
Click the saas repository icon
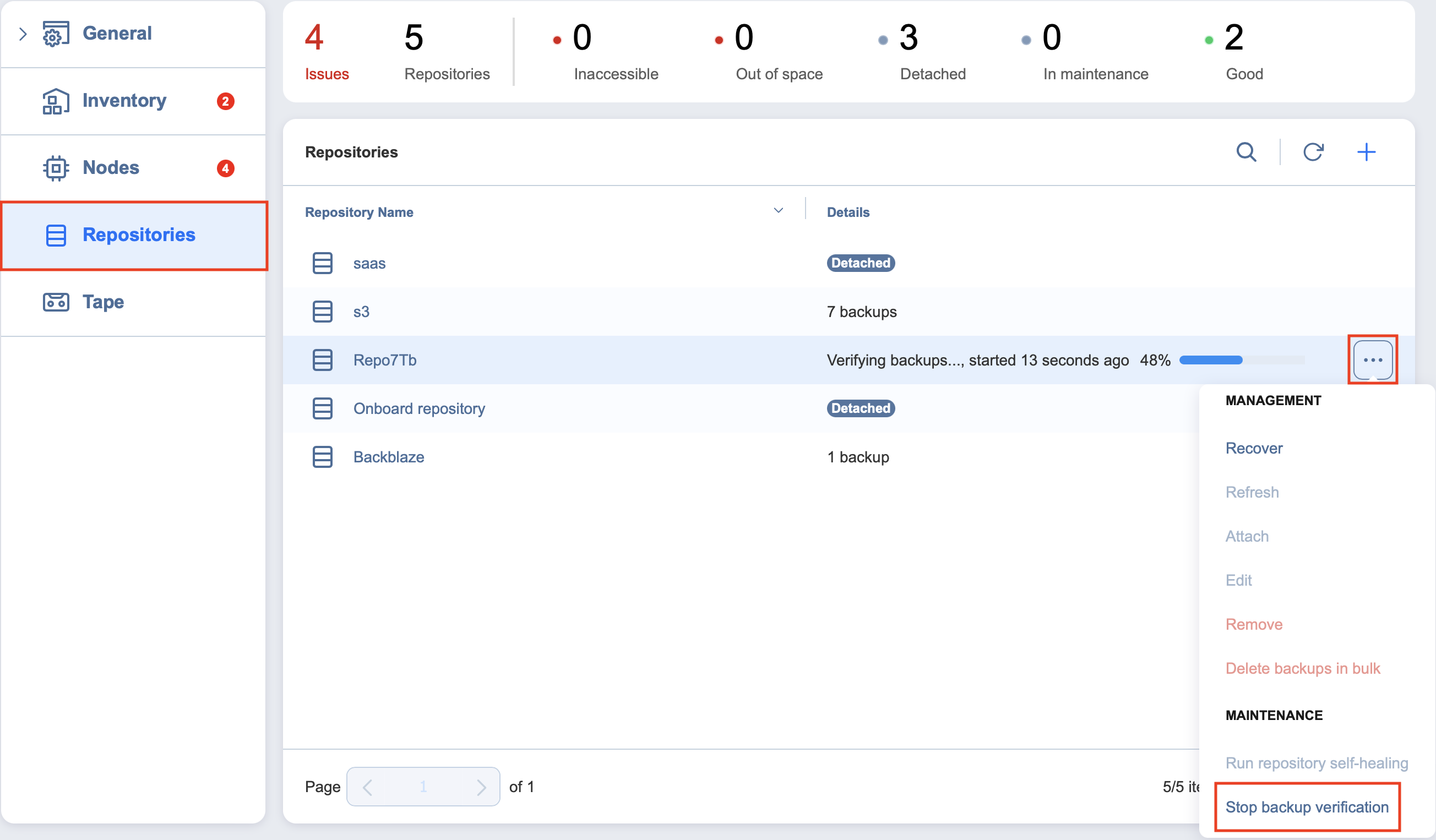coord(323,263)
